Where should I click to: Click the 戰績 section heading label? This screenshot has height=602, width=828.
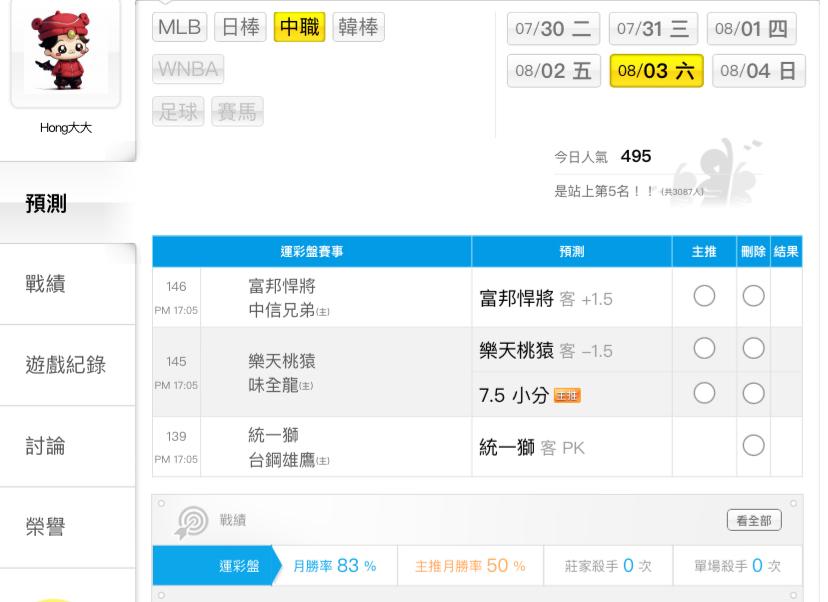pyautogui.click(x=233, y=520)
